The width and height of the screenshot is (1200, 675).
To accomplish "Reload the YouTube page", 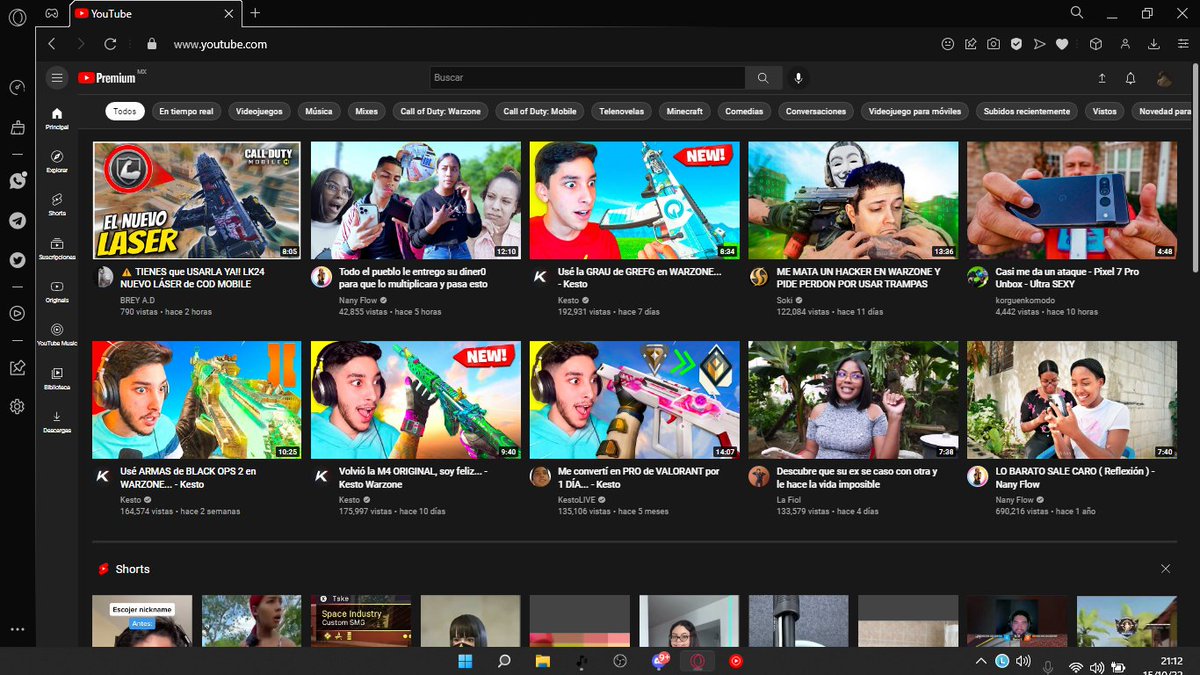I will tap(110, 44).
